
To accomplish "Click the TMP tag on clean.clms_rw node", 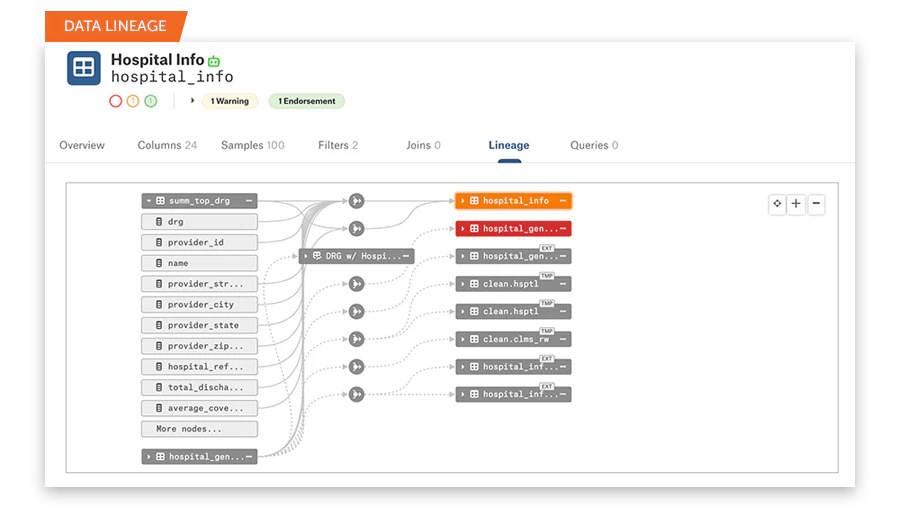I will point(547,331).
